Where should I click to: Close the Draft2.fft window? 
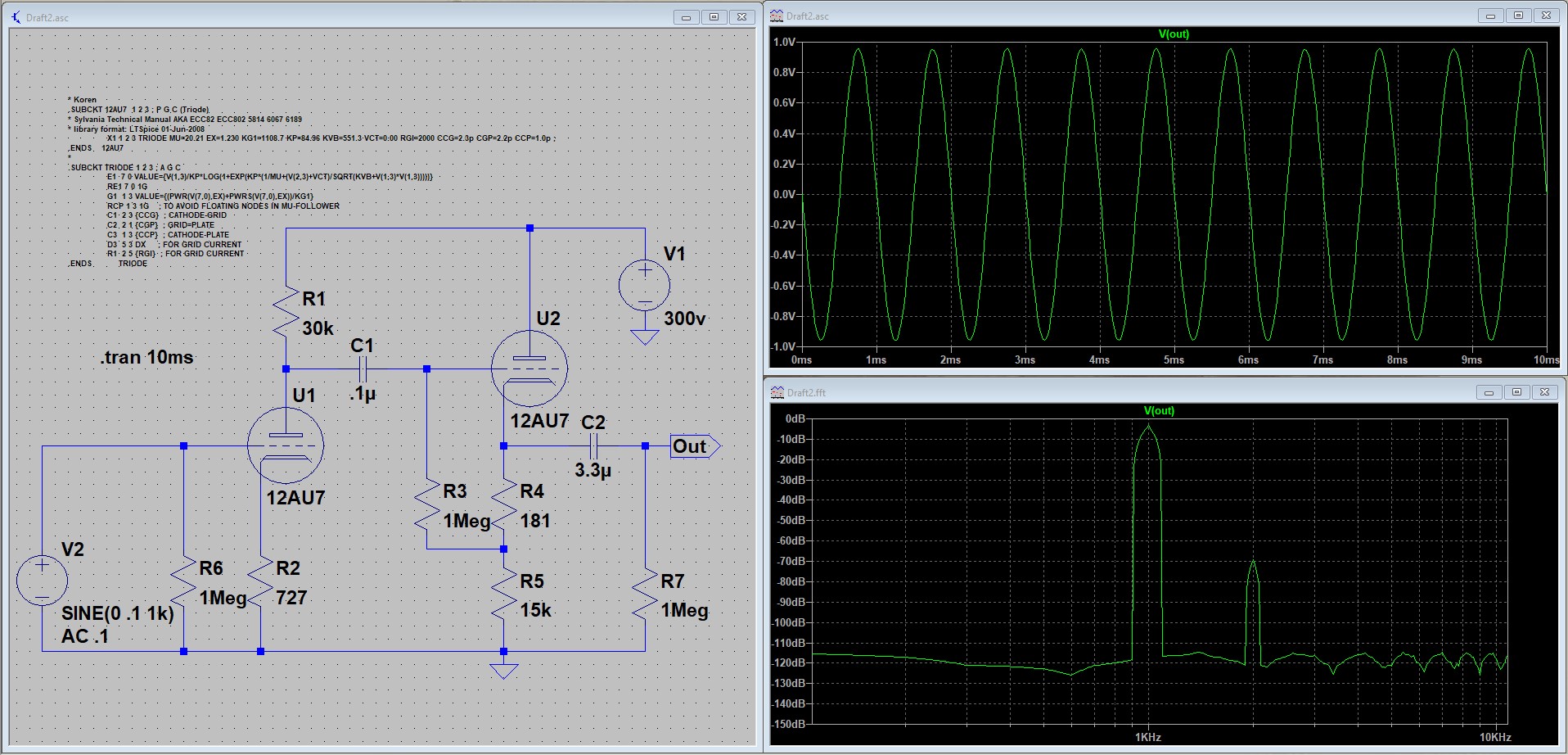click(1544, 392)
